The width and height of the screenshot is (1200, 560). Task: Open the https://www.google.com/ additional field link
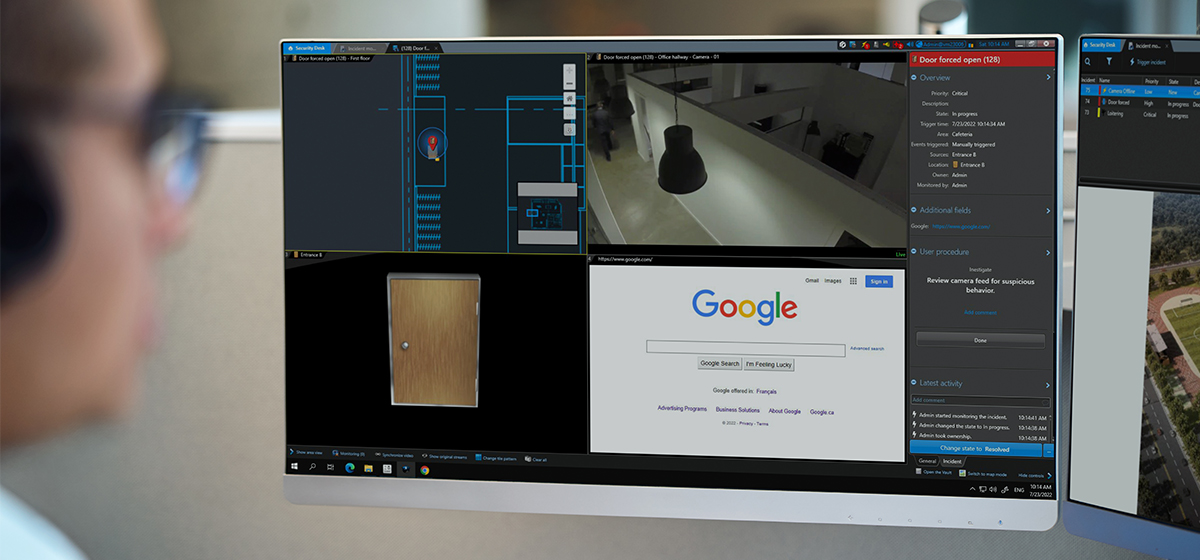tap(961, 226)
